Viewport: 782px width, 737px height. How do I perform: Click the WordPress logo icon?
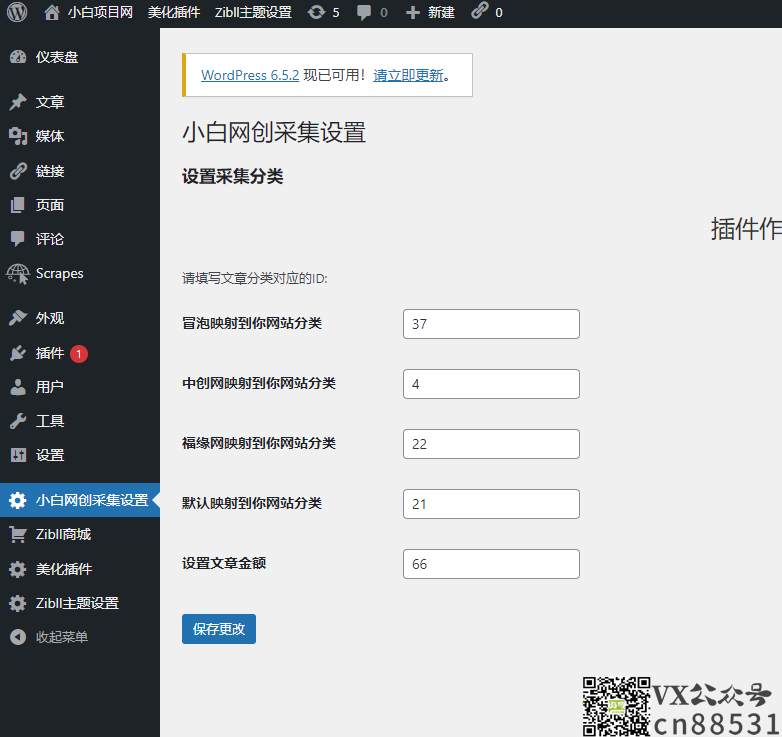[17, 12]
